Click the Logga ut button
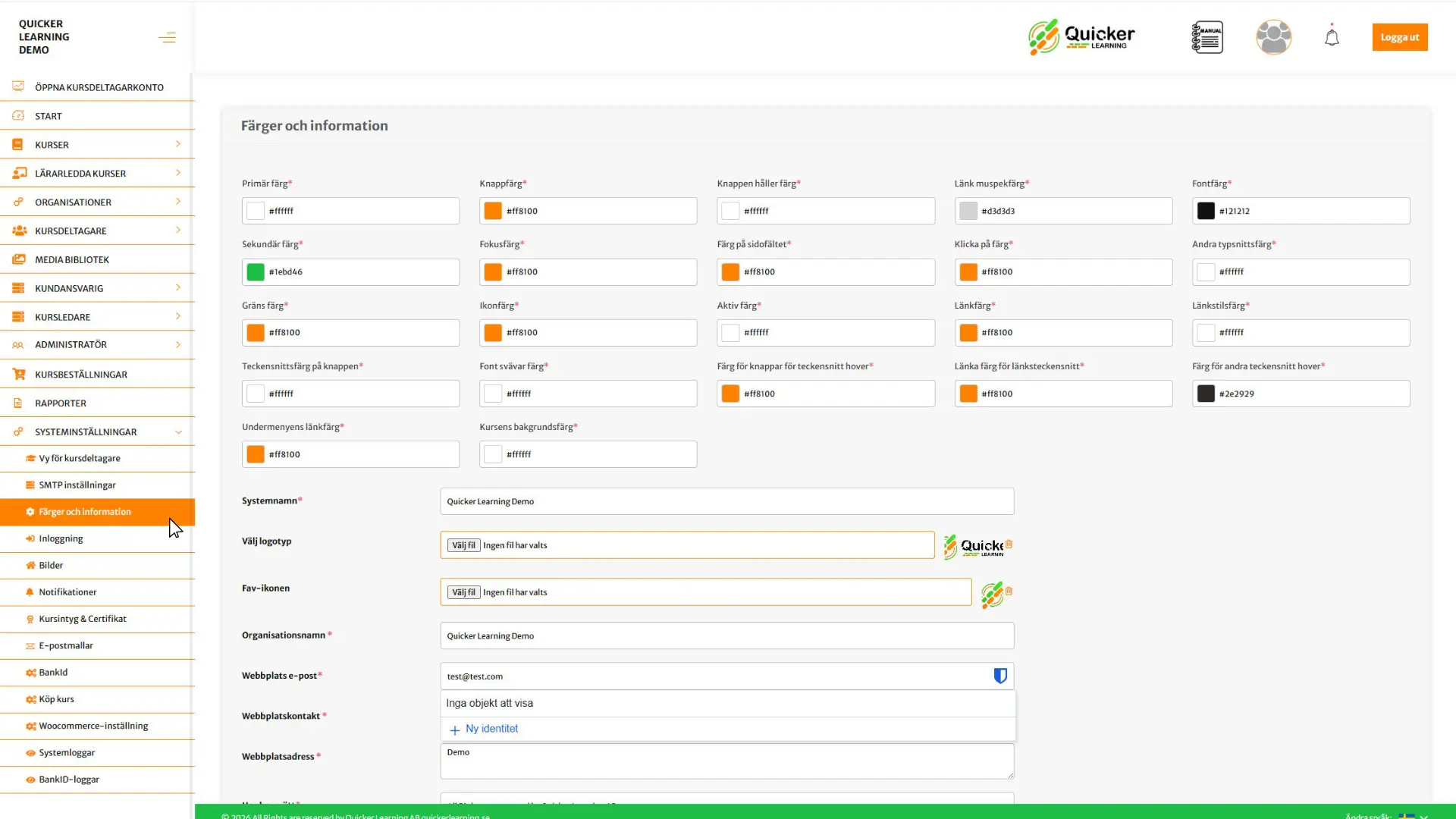1456x819 pixels. [1399, 37]
